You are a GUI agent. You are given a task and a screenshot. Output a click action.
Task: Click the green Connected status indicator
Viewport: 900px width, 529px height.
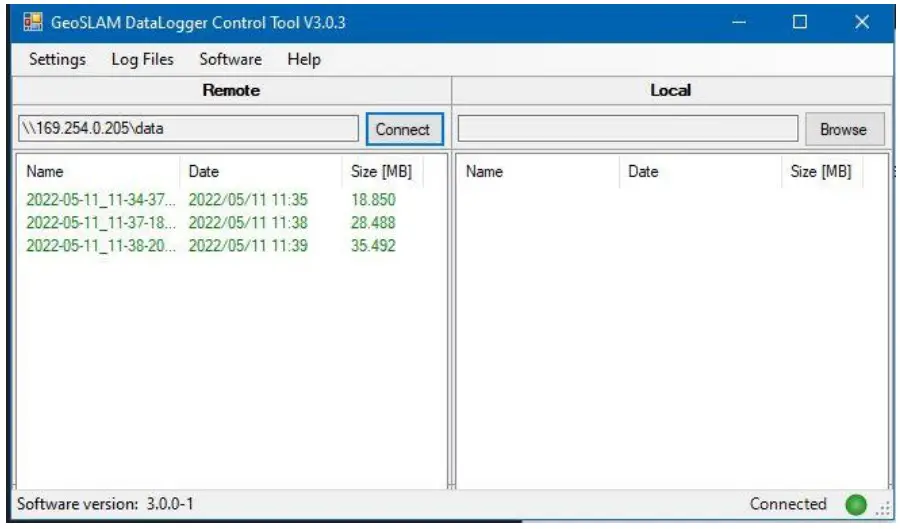[x=856, y=505]
